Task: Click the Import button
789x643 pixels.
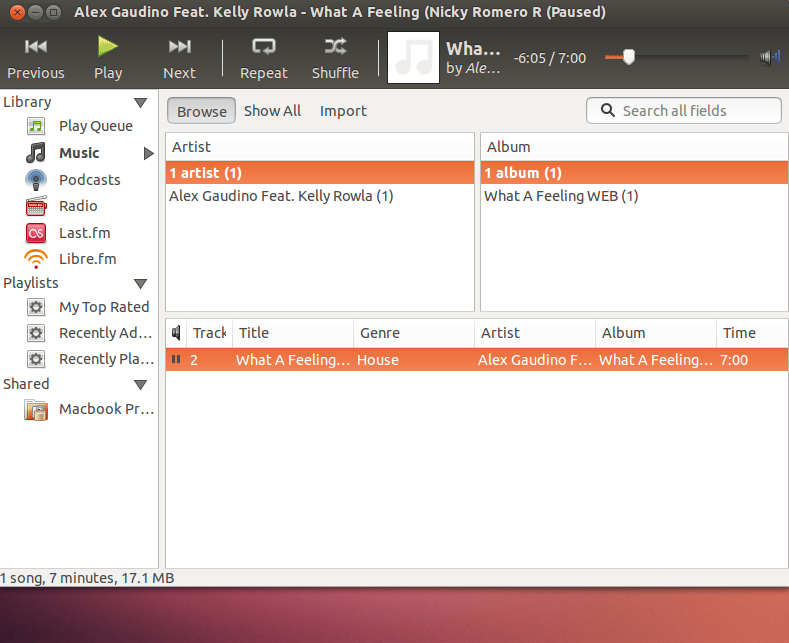Action: click(343, 111)
